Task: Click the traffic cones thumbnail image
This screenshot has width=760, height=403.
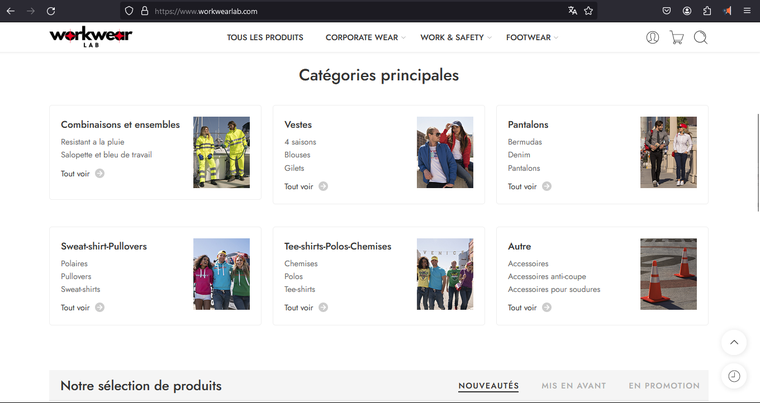Action: (668, 274)
